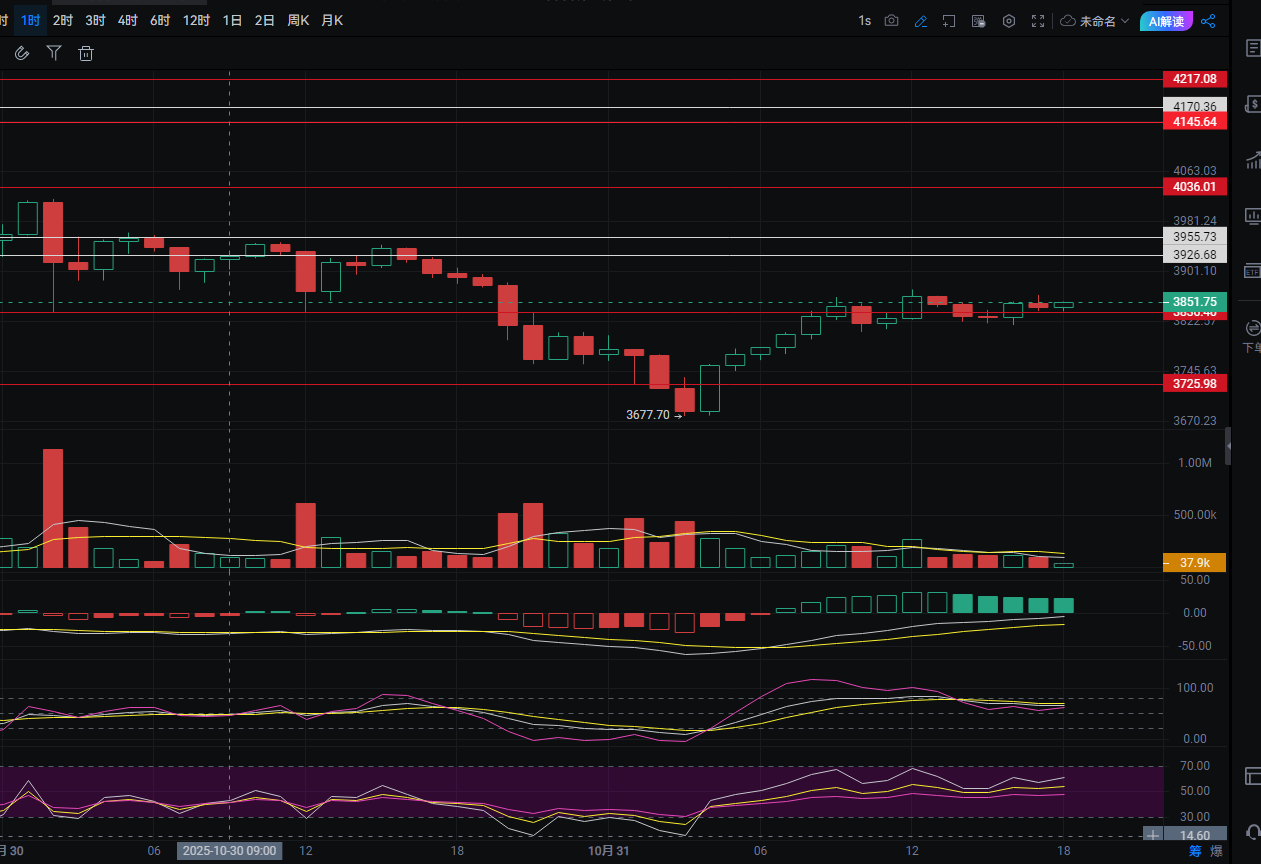Click the 1s interval button
Viewport: 1261px width, 864px height.
point(864,21)
